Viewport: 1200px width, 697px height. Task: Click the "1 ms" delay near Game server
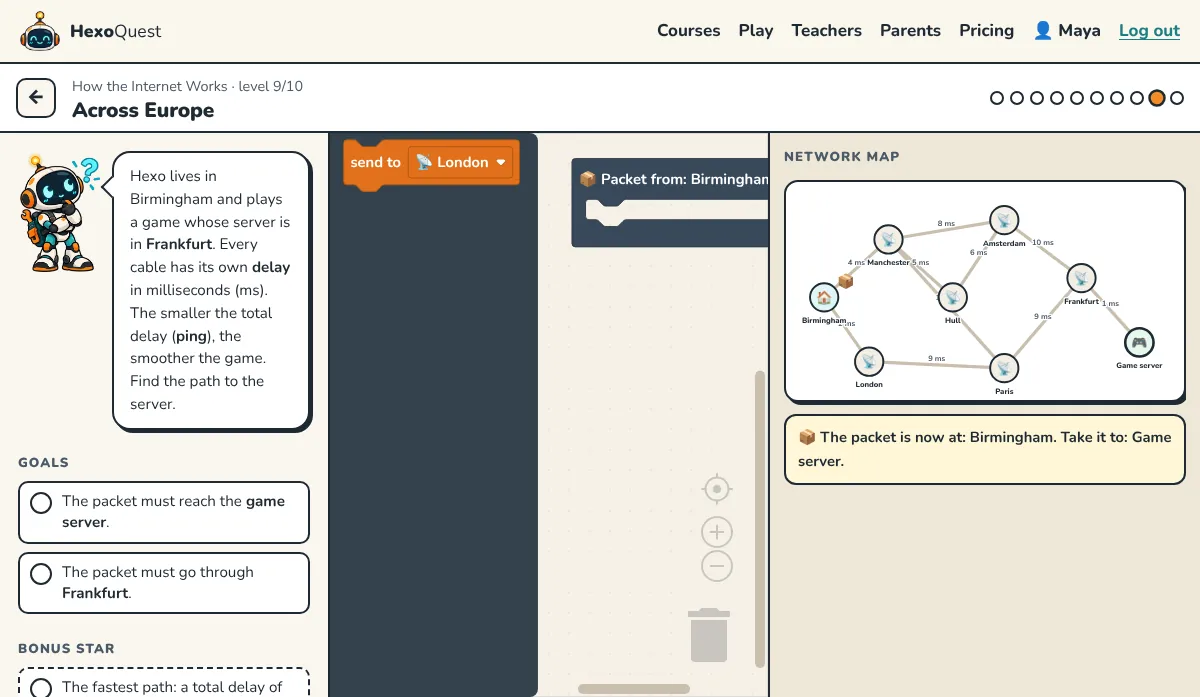(1110, 303)
